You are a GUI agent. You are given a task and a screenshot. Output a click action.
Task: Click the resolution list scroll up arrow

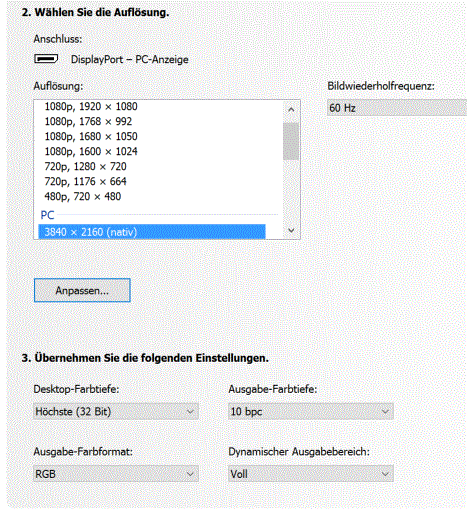coord(291,110)
